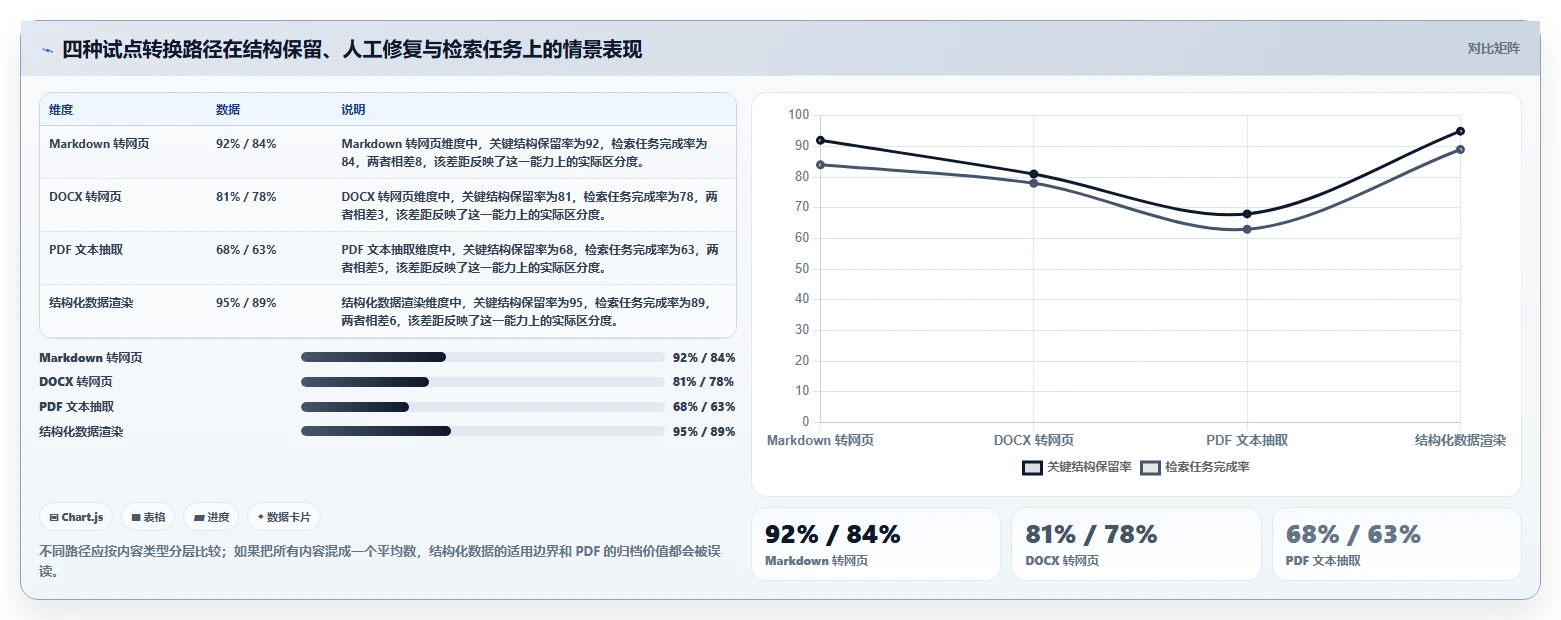Viewport: 1561px width, 620px height.
Task: Click the 68 point above PDF 文本抽取
Action: click(1247, 214)
